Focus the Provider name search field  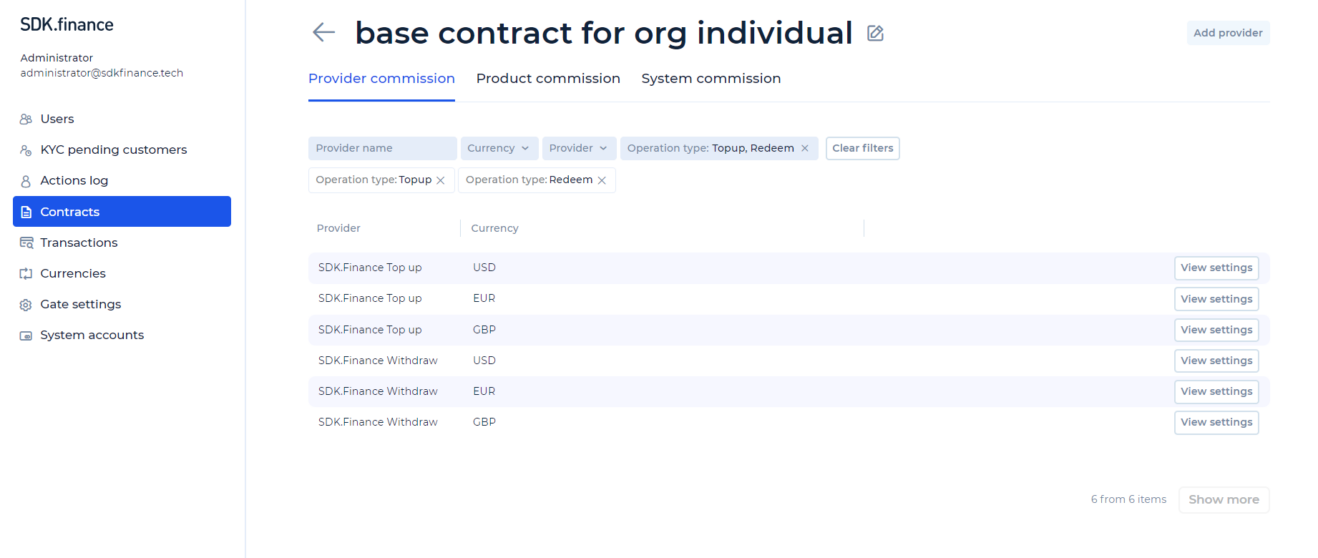click(x=382, y=149)
